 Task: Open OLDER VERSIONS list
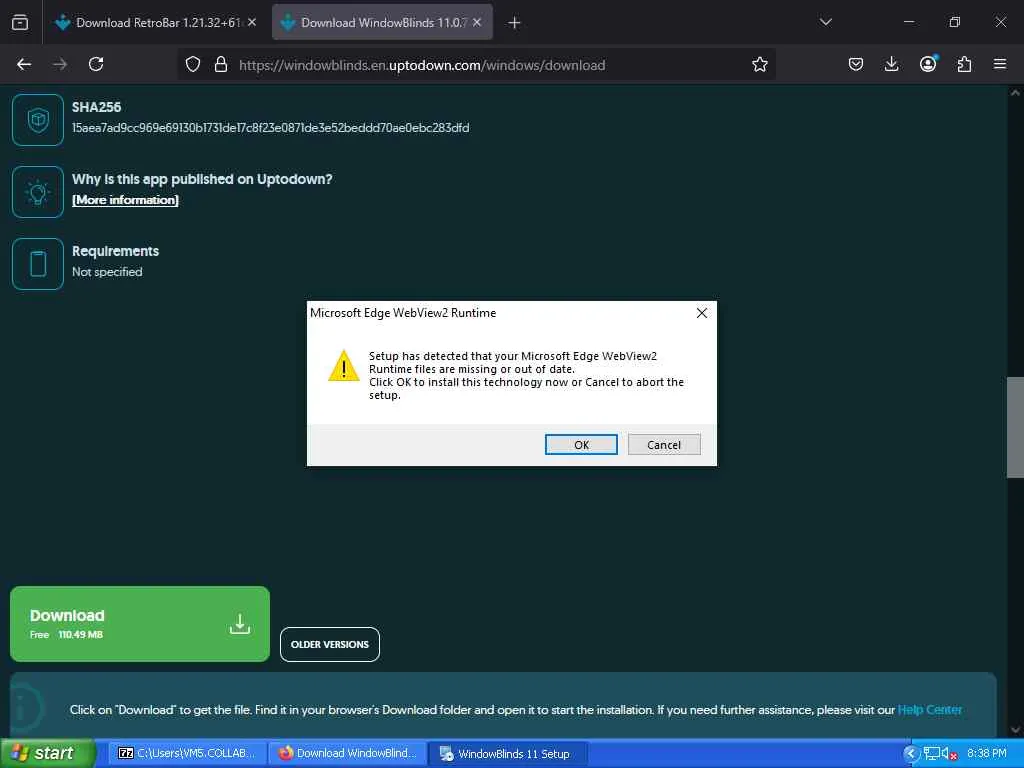(x=330, y=645)
